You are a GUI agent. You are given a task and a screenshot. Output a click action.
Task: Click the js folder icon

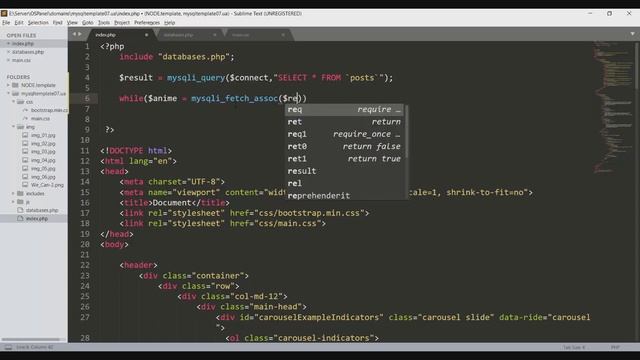20,202
